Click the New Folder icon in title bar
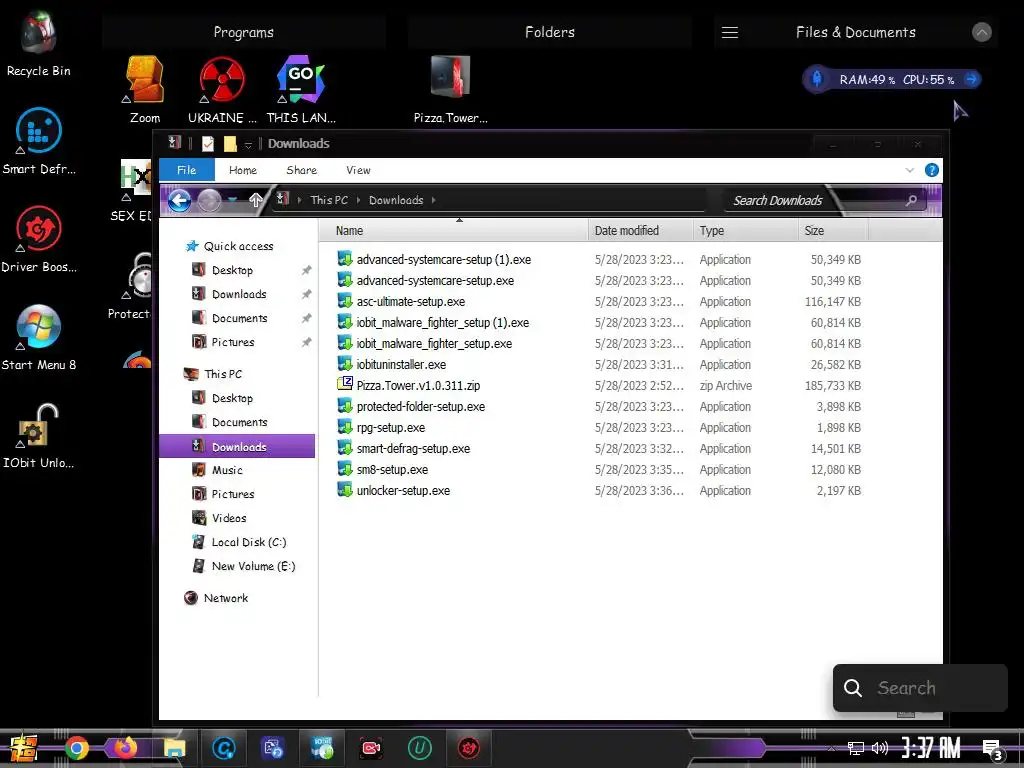 coord(230,144)
